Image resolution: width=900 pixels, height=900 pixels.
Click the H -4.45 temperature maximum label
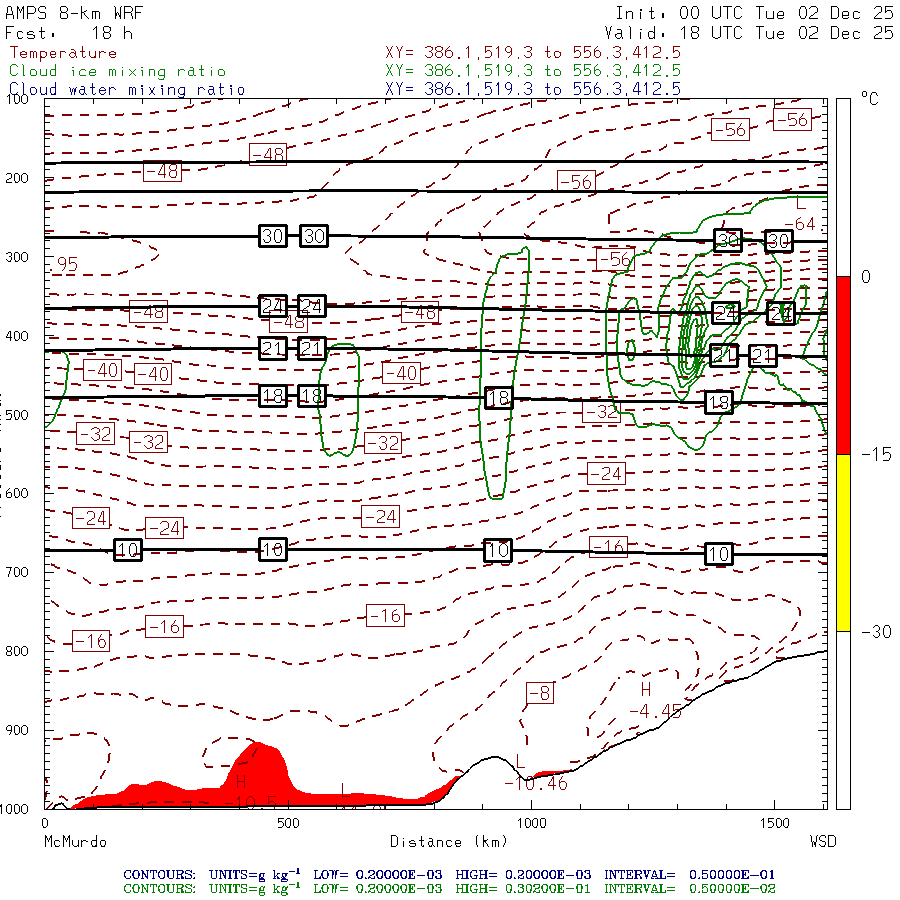point(655,701)
